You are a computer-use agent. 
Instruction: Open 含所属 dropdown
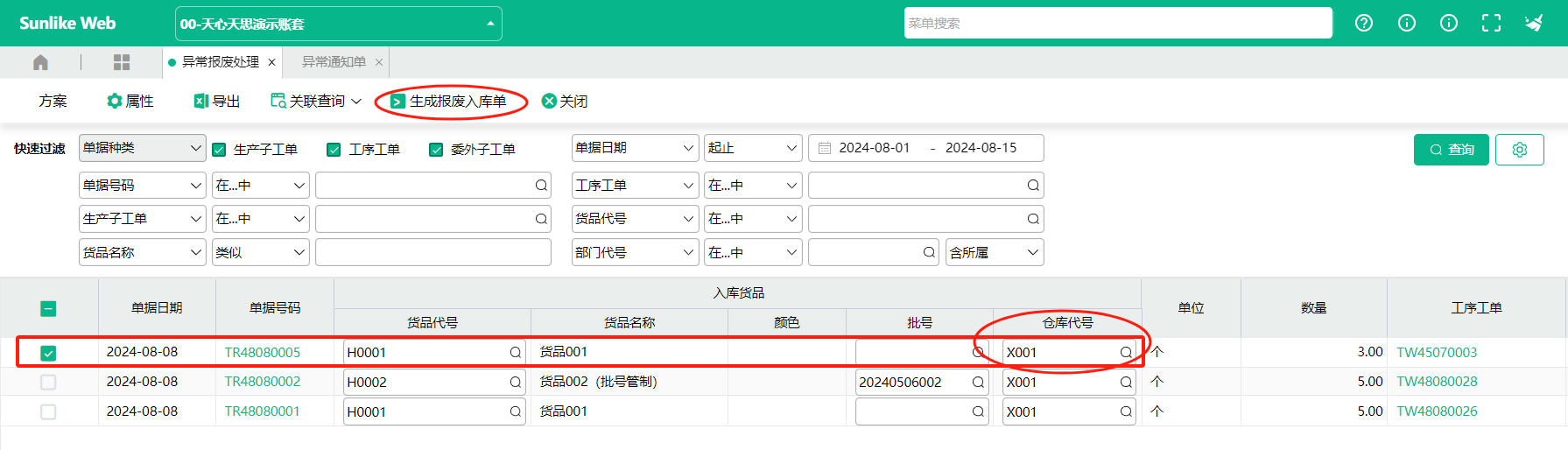(x=995, y=253)
